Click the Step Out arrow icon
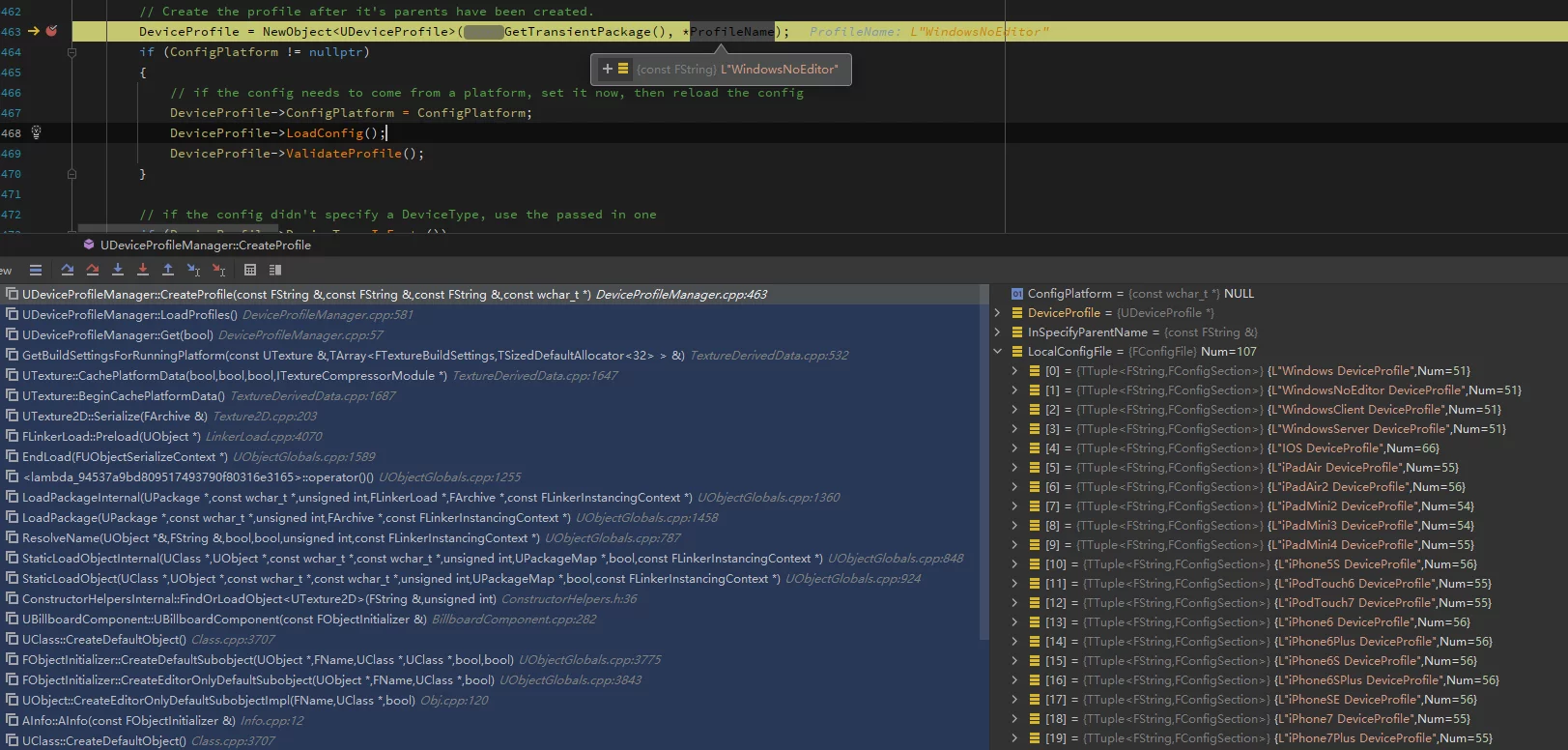This screenshot has height=750, width=1568. tap(168, 271)
